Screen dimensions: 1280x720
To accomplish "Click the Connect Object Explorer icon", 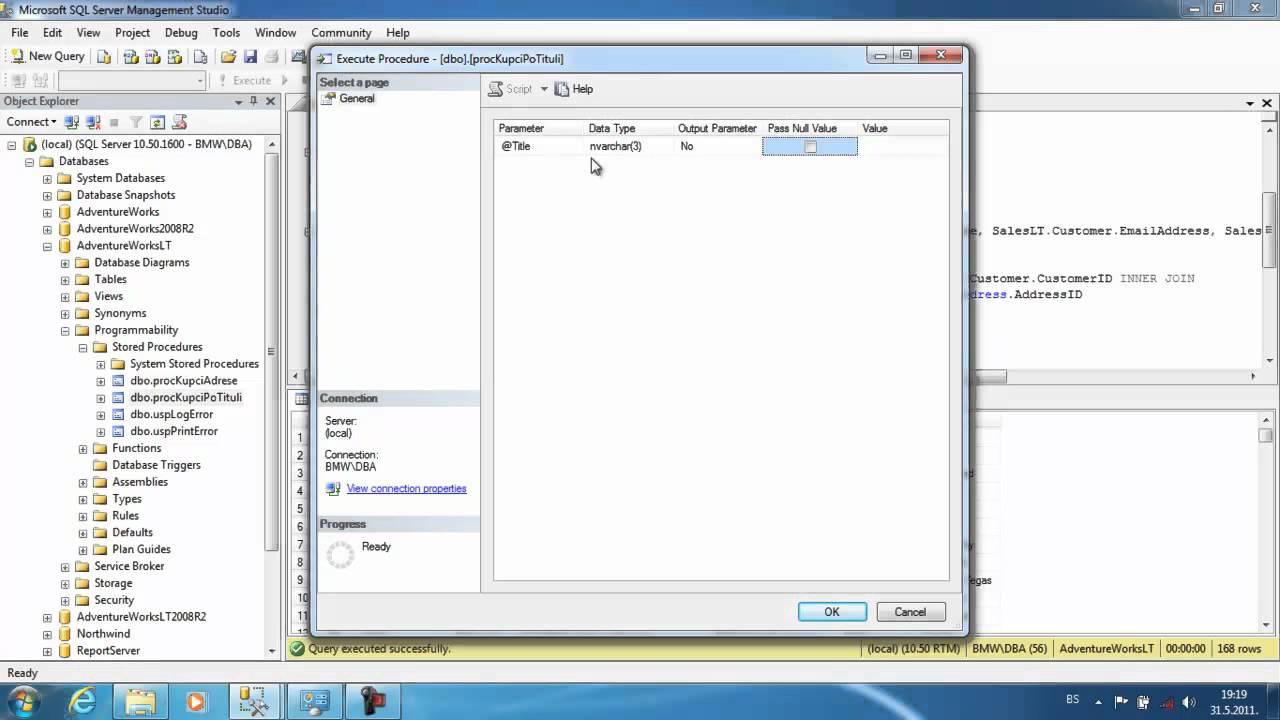I will click(71, 122).
